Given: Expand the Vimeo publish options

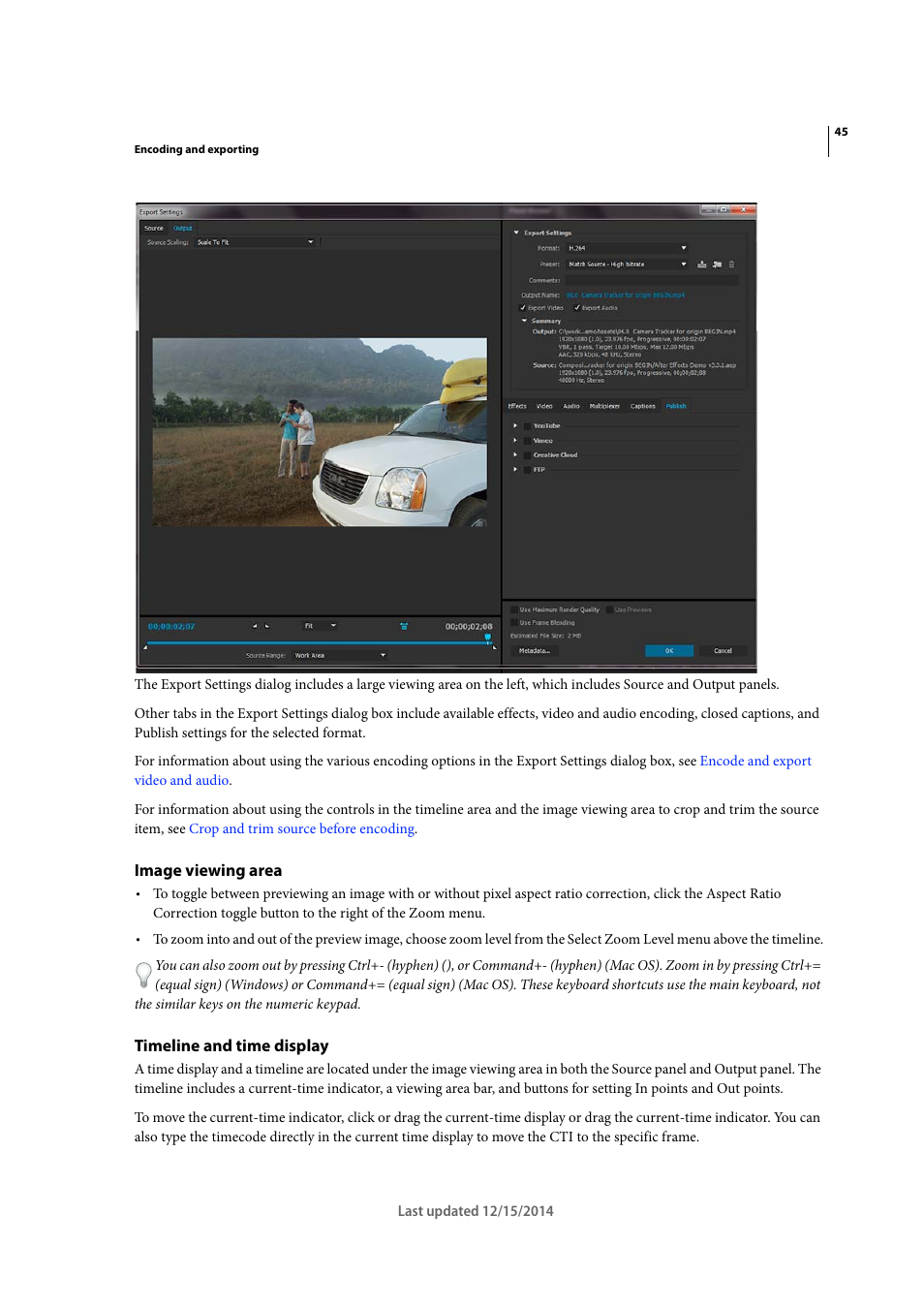Looking at the screenshot, I should coord(515,440).
